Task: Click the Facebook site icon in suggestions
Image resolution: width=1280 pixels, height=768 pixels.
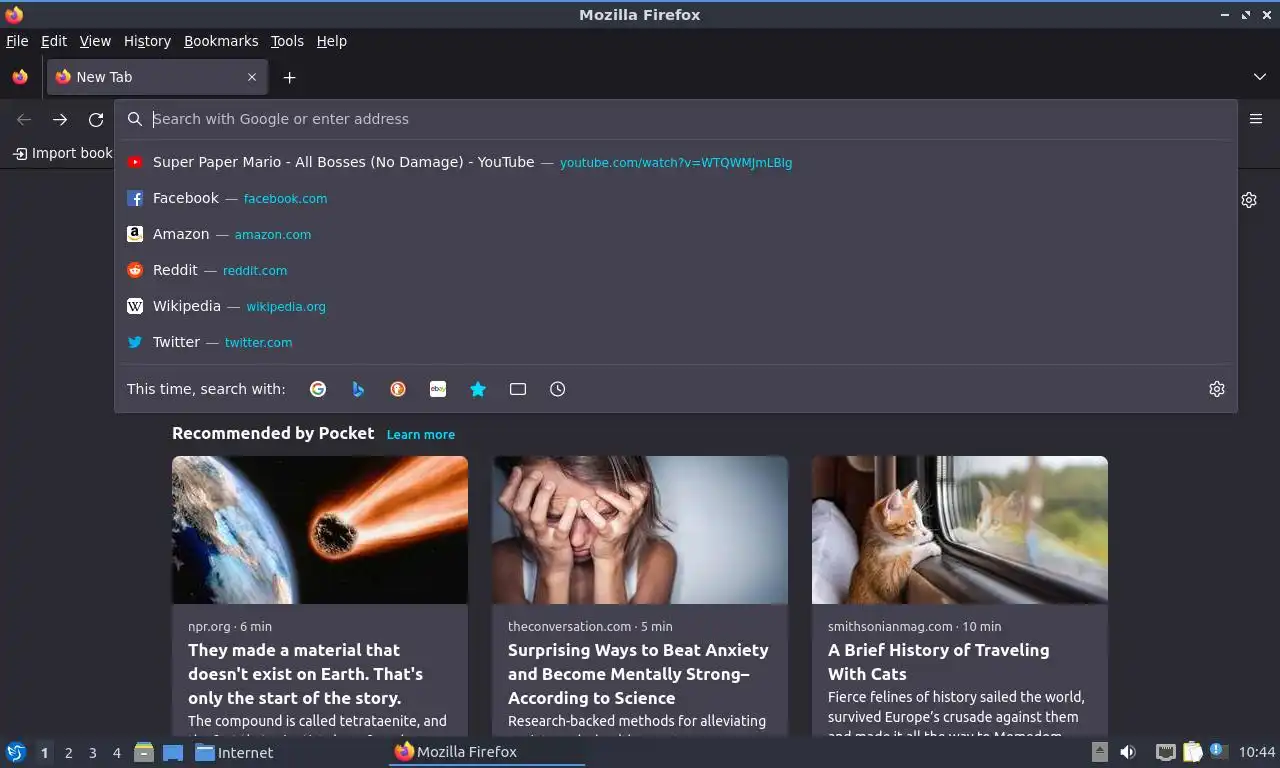Action: point(135,198)
